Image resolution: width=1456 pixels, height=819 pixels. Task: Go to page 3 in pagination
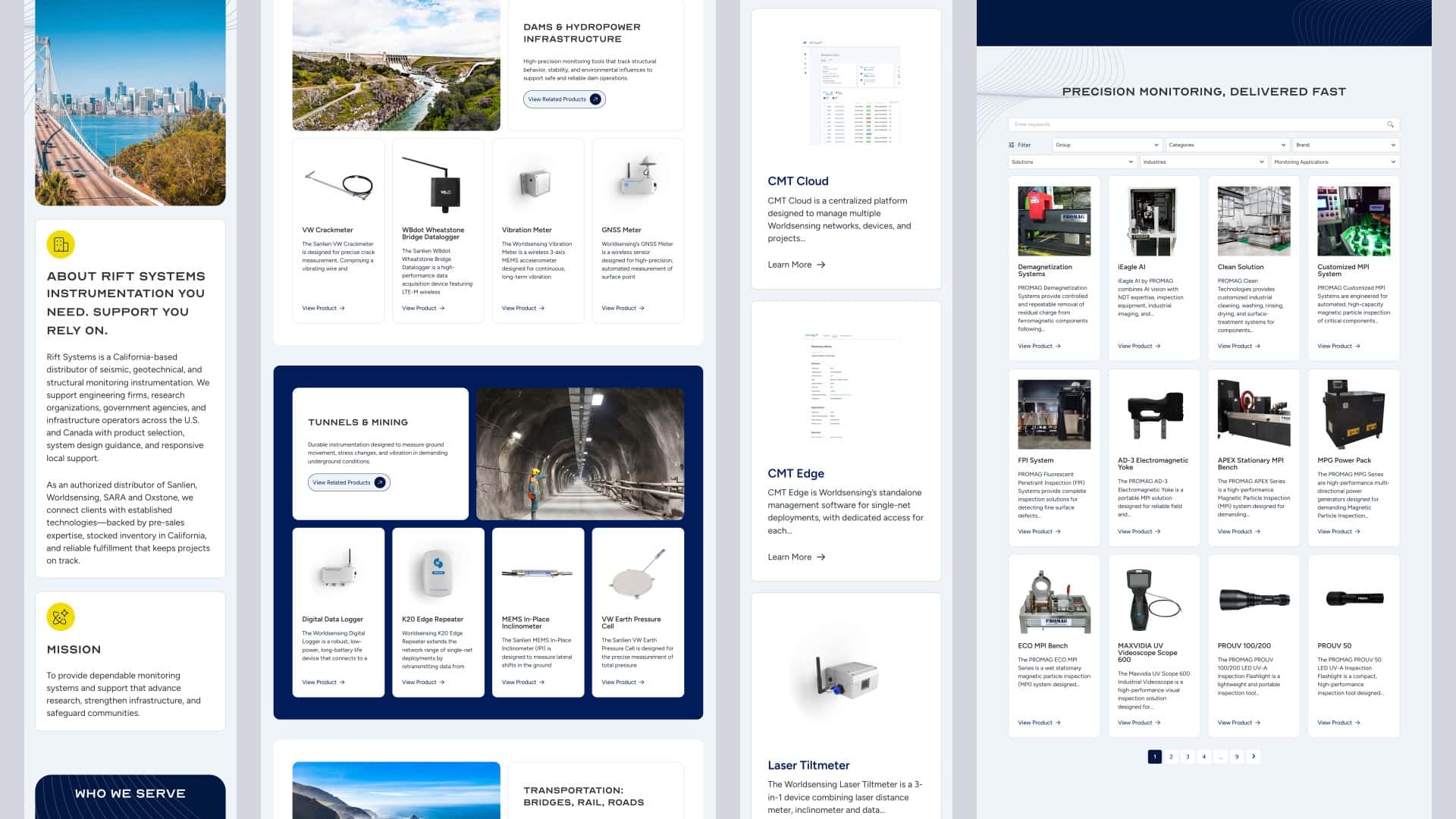coord(1188,756)
